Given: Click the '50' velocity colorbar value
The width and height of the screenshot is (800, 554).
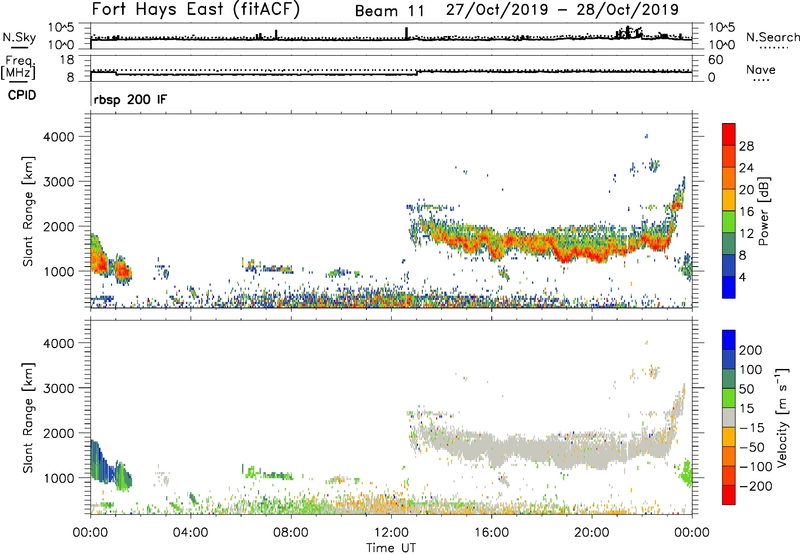Looking at the screenshot, I should click(x=746, y=389).
